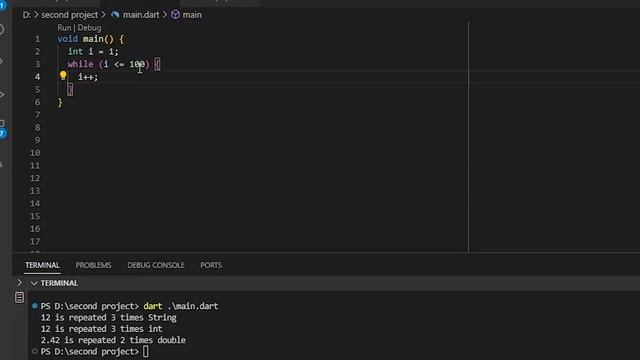Click the highlighted opening brace on line 3
The height and width of the screenshot is (360, 640).
(158, 64)
